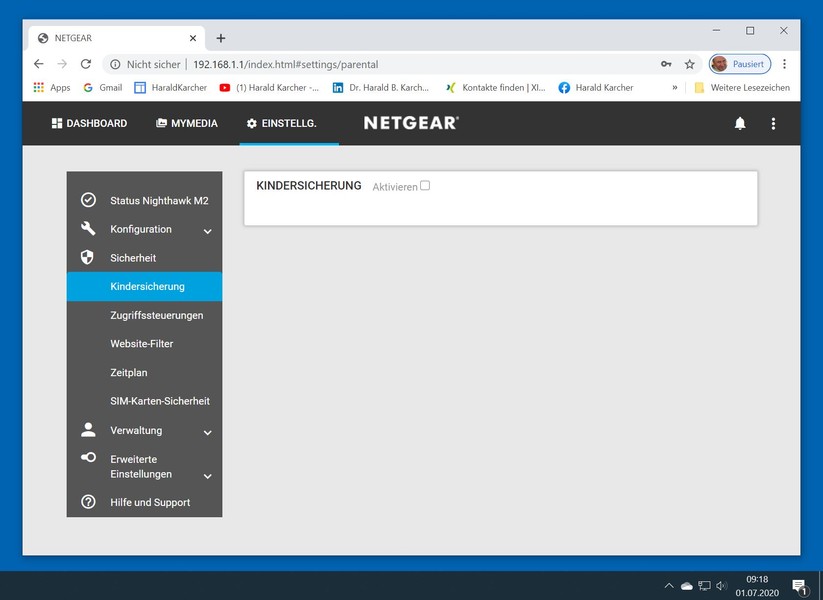Click the Hilfe und Support question icon
Screen dimensions: 823x600
pyautogui.click(x=88, y=502)
